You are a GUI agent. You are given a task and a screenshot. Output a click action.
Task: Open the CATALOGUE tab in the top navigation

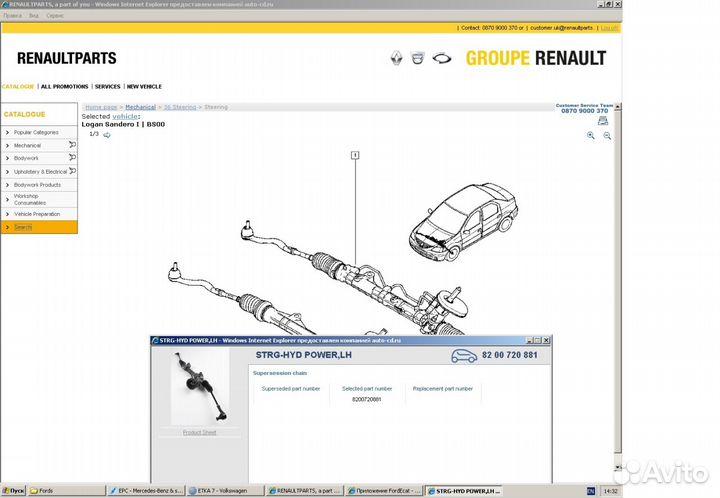click(x=18, y=86)
